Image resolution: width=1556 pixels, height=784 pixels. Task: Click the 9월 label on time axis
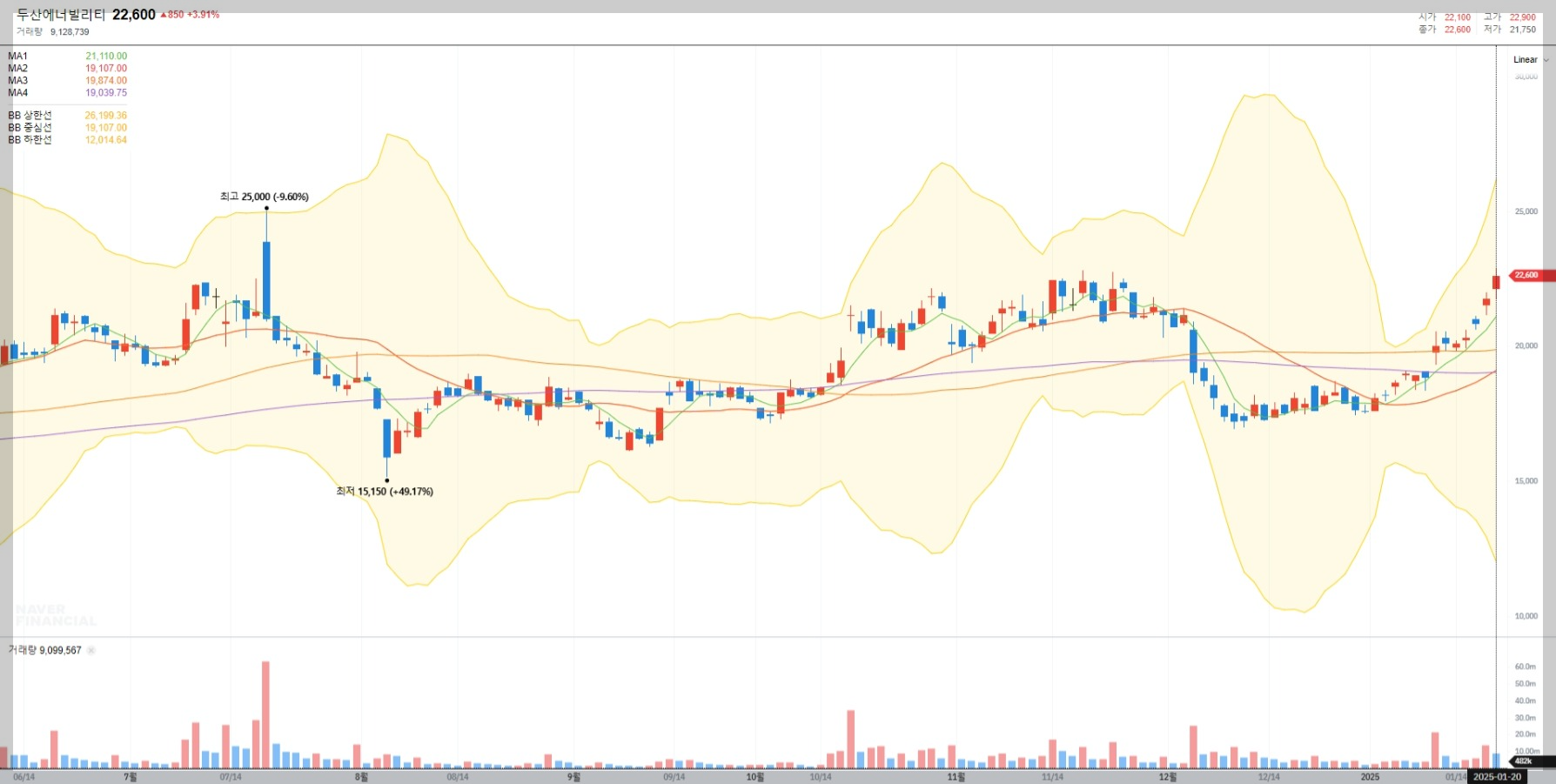click(x=573, y=777)
